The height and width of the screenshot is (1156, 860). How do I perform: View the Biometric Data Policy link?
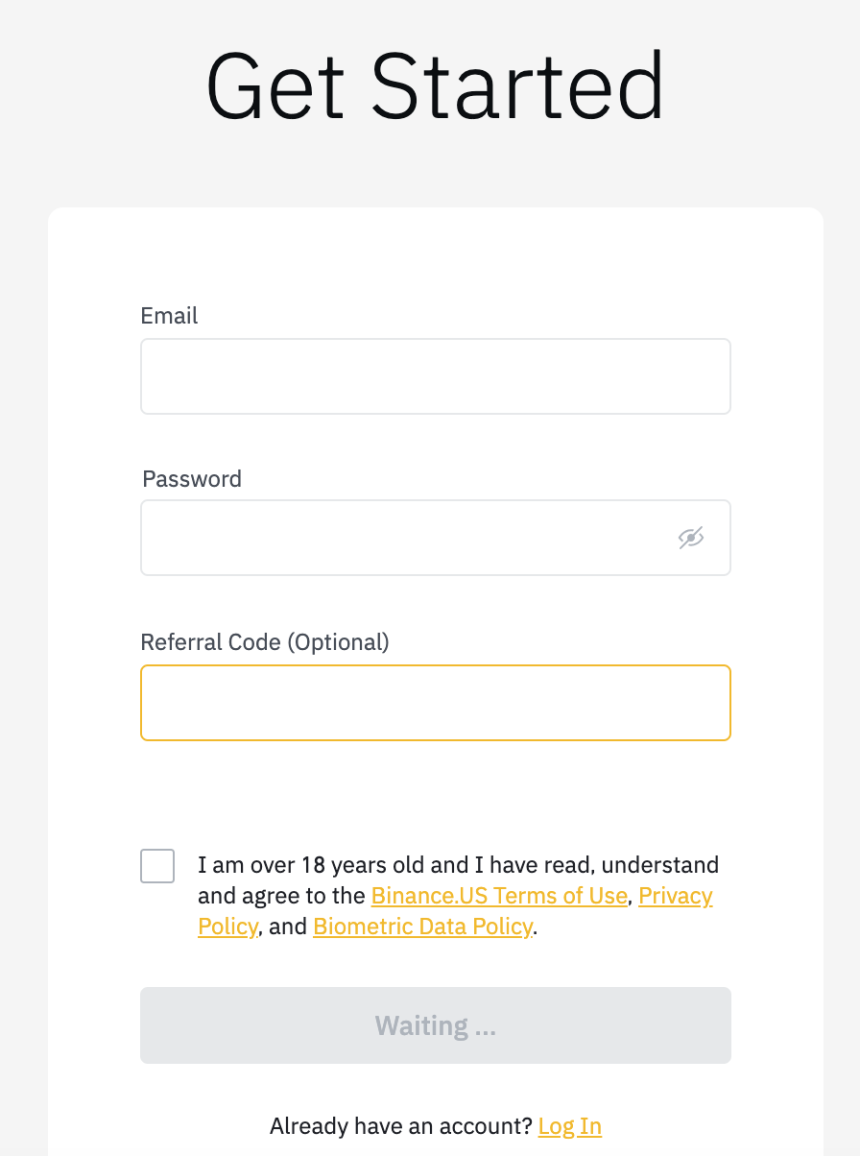point(422,927)
